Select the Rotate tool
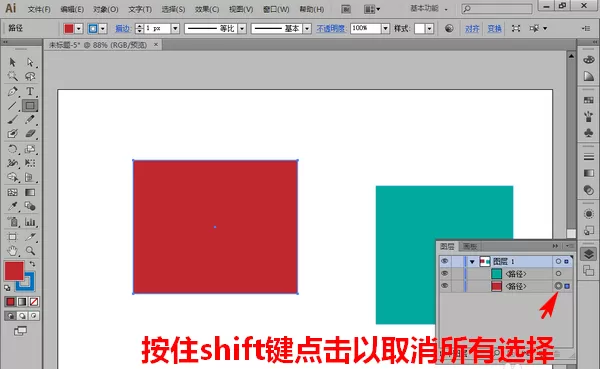 (12, 149)
